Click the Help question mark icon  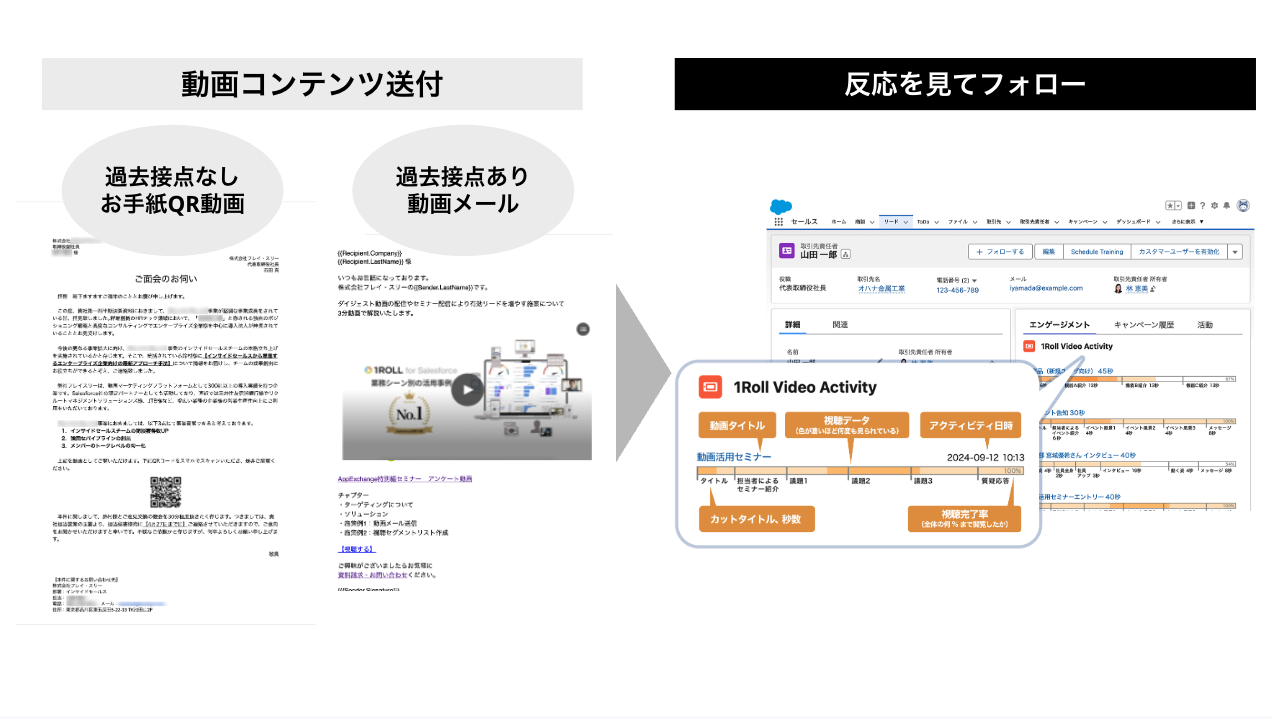1202,205
